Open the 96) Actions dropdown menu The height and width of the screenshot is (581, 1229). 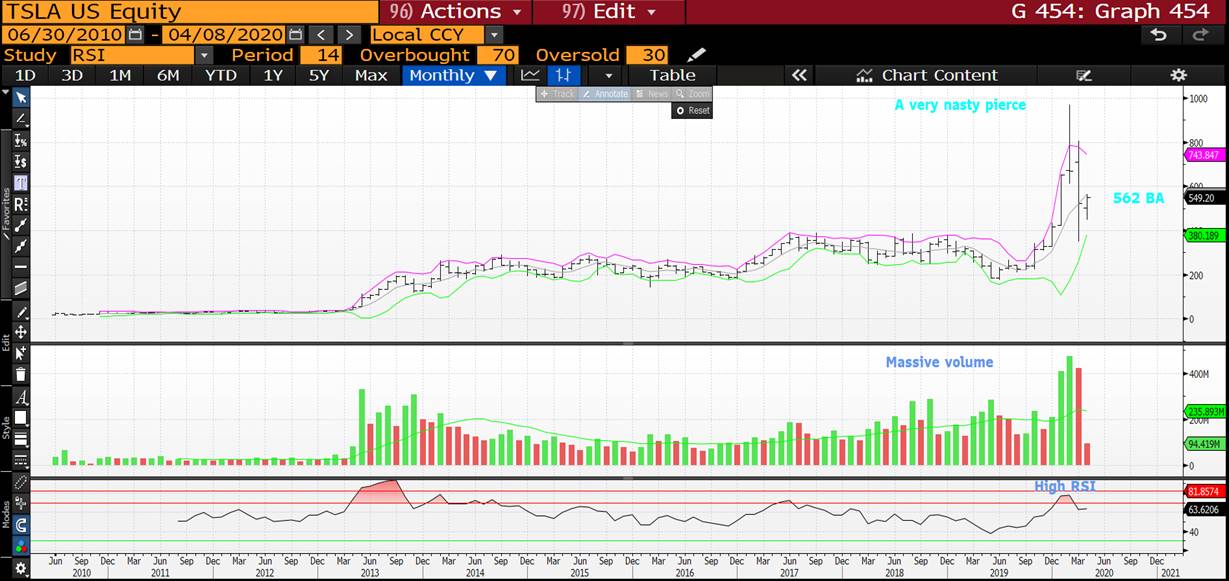tap(455, 12)
